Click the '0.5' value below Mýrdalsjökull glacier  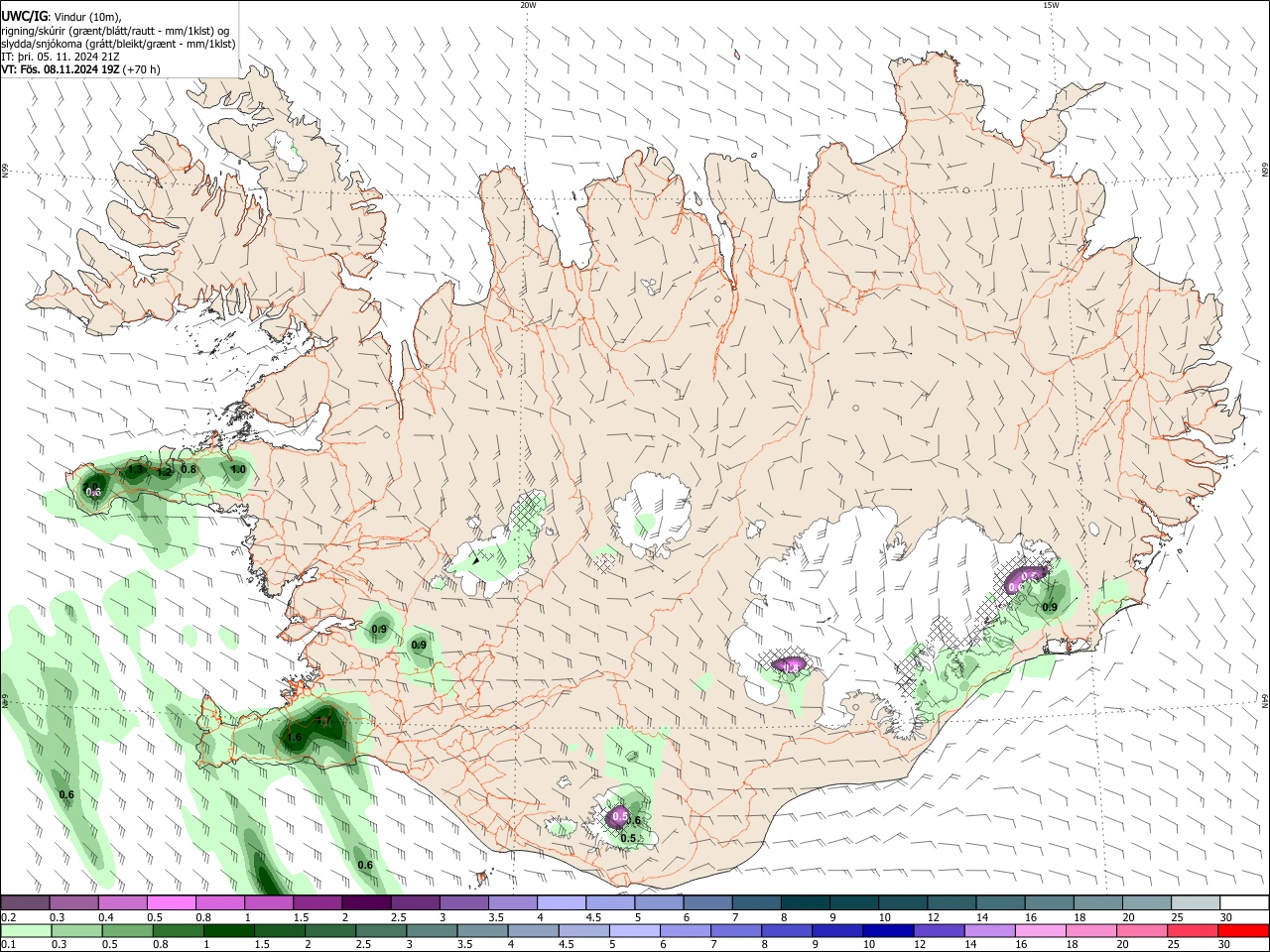[628, 838]
